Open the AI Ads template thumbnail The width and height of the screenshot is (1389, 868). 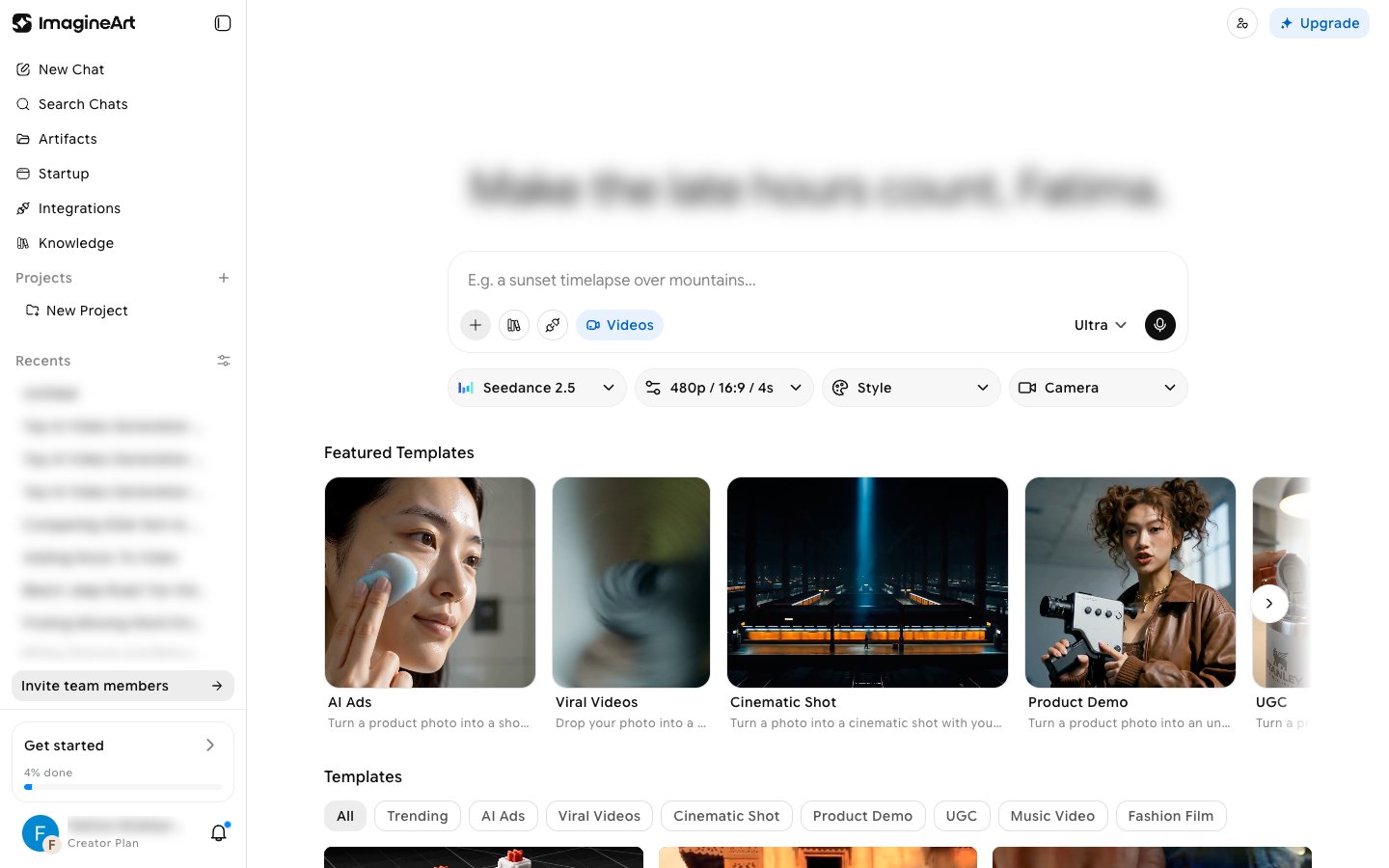tap(430, 583)
